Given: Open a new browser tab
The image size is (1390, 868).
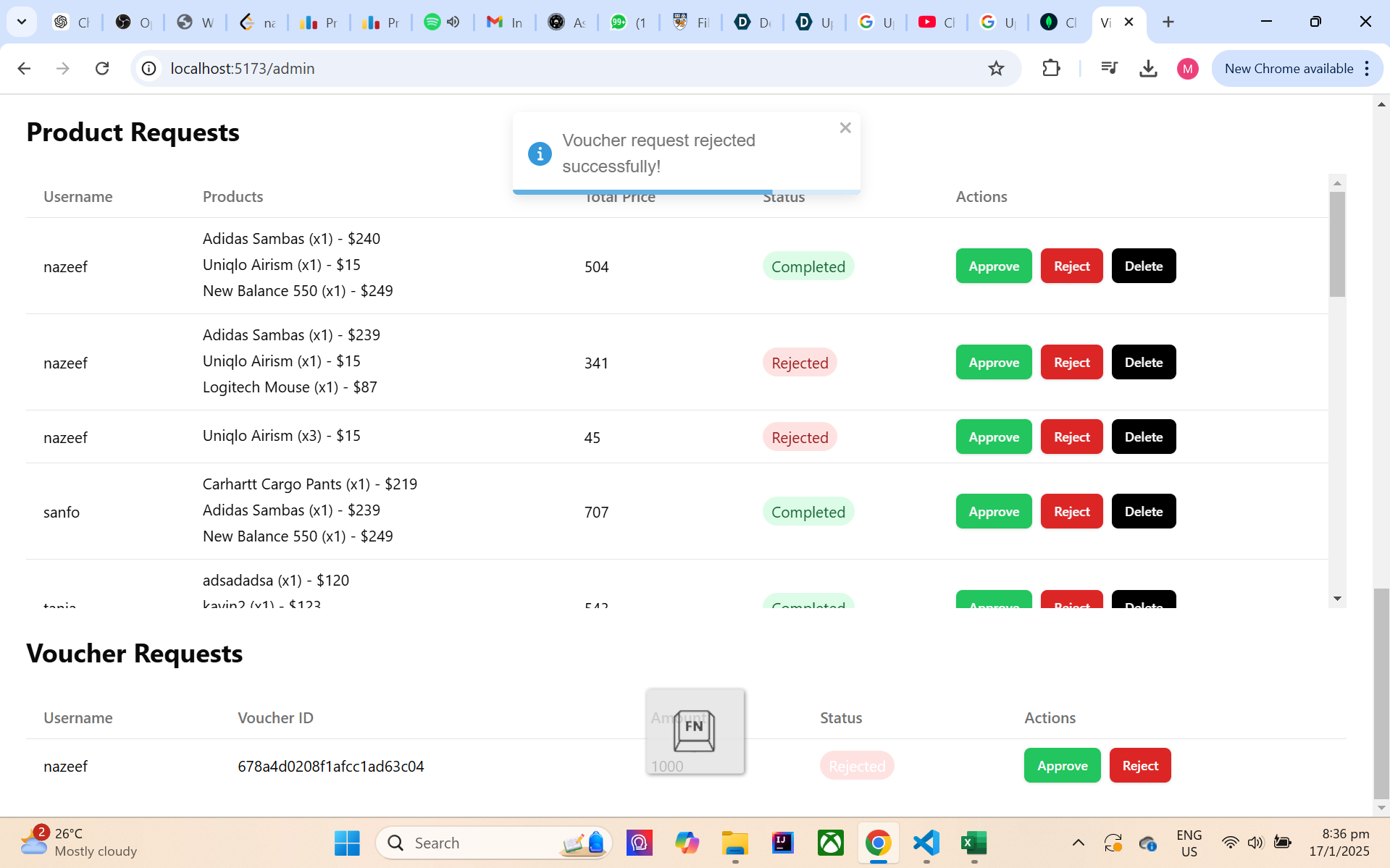Looking at the screenshot, I should pyautogui.click(x=1168, y=22).
